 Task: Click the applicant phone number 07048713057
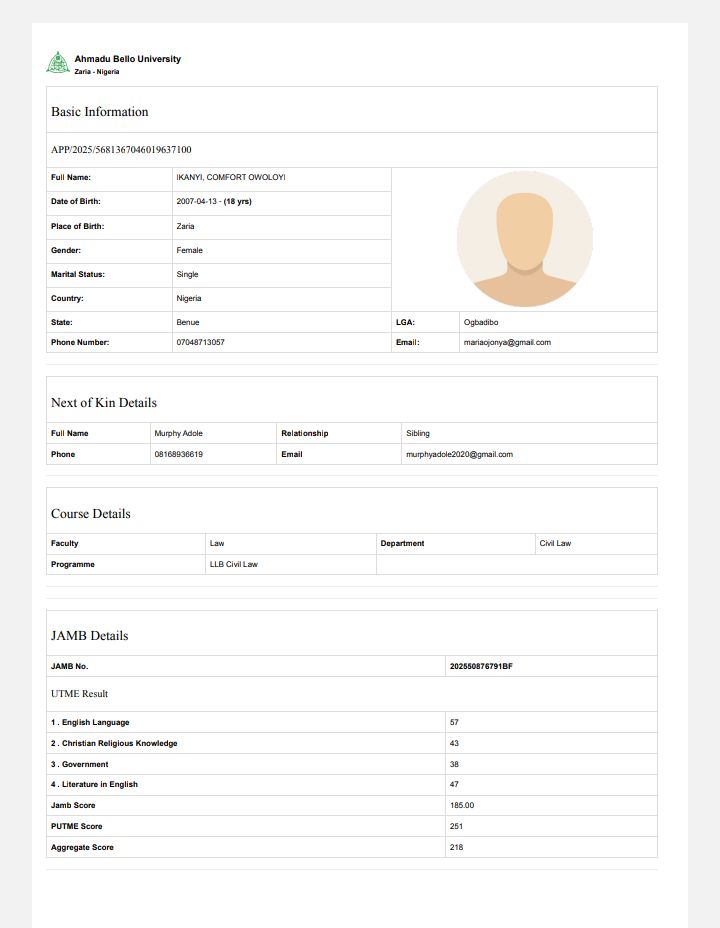pos(200,342)
